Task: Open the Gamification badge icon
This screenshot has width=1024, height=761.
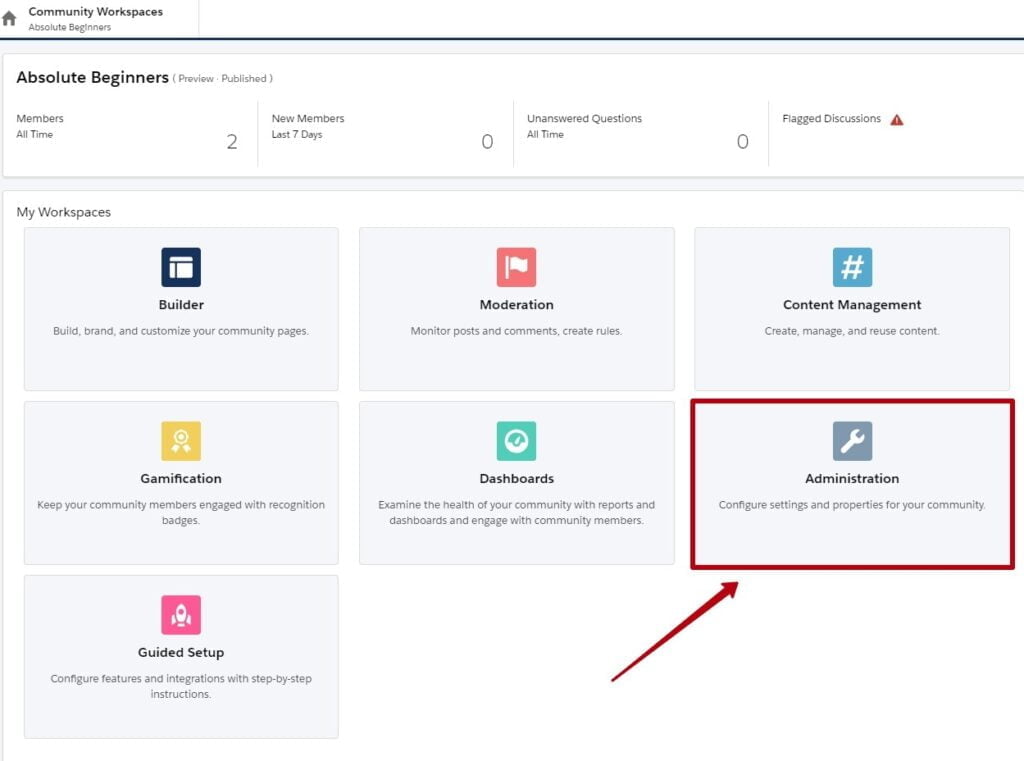Action: (x=181, y=440)
